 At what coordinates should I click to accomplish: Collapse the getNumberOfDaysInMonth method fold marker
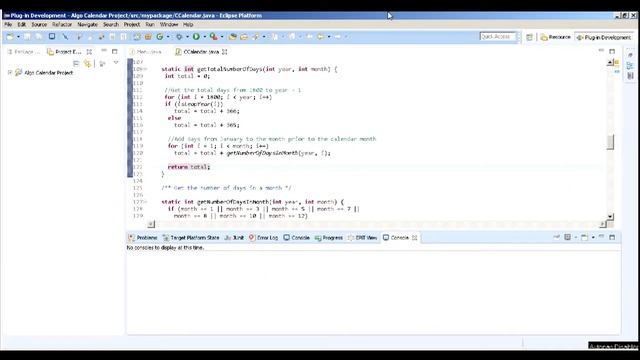click(x=145, y=202)
